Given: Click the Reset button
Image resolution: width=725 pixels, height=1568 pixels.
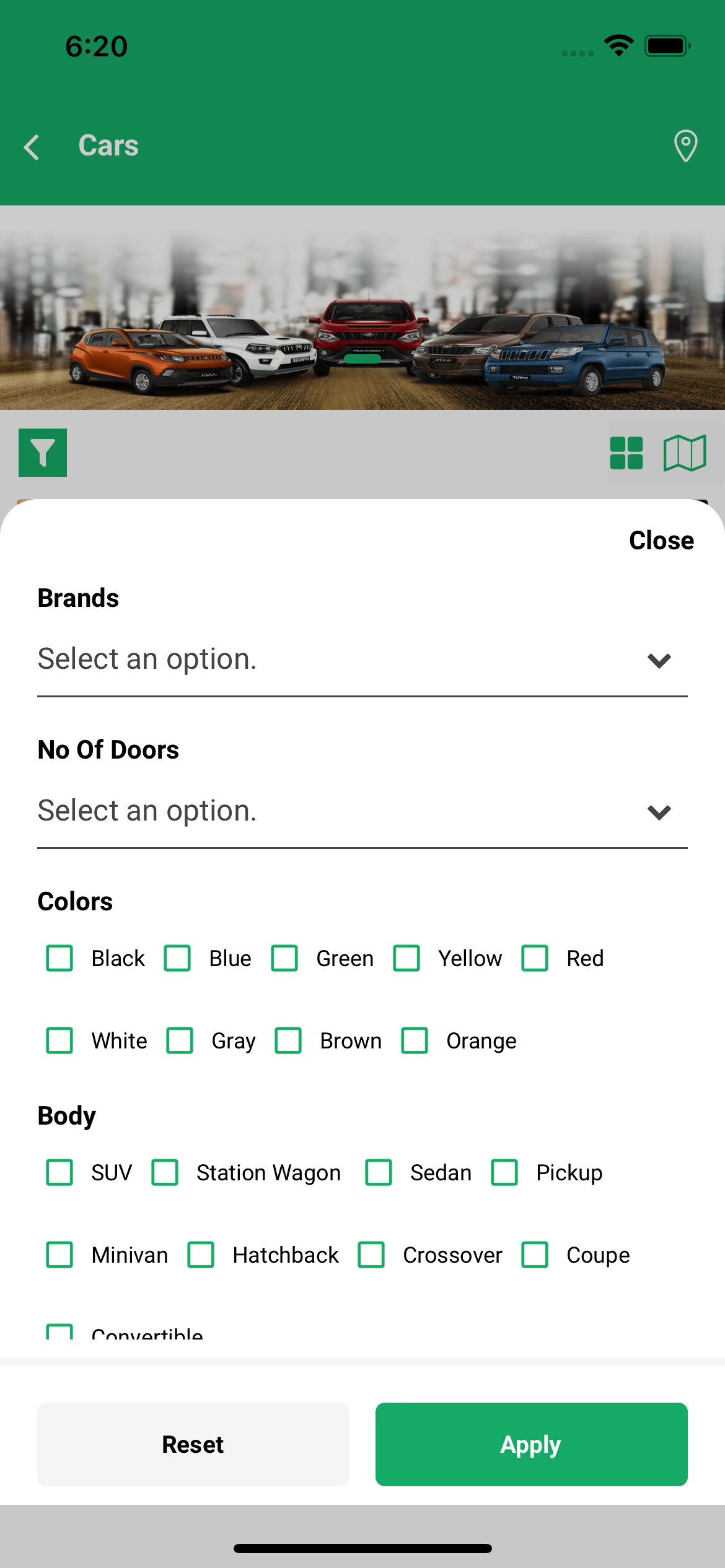Looking at the screenshot, I should 193,1444.
